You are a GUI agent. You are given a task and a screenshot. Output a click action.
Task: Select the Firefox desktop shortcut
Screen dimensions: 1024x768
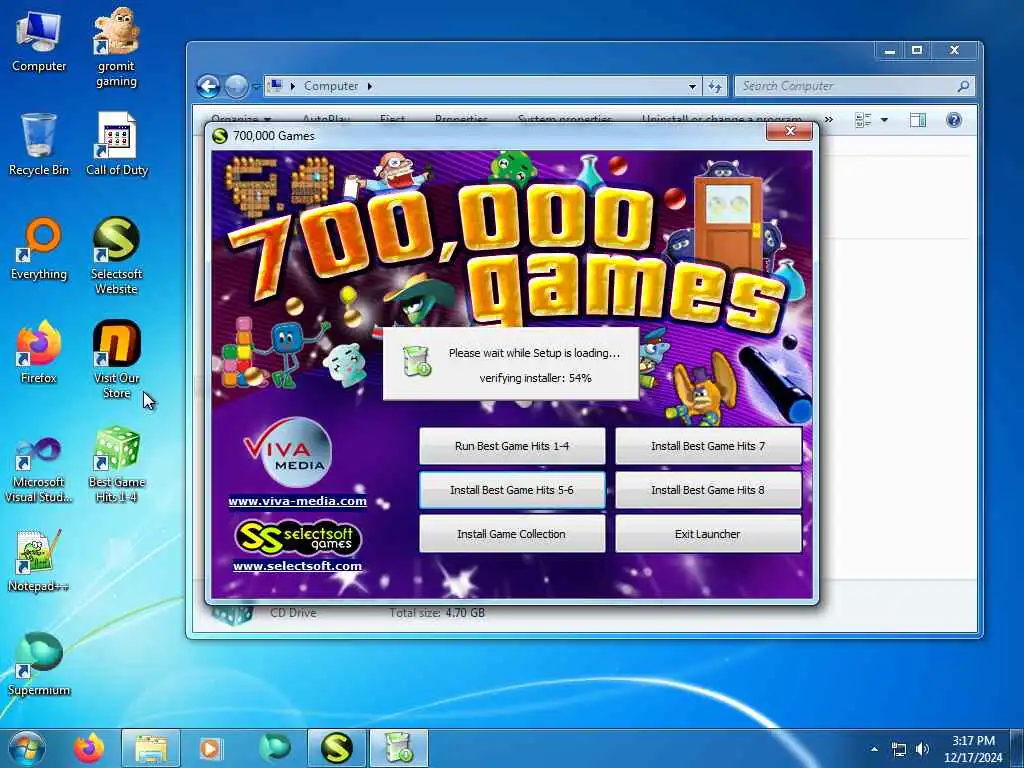[x=39, y=353]
